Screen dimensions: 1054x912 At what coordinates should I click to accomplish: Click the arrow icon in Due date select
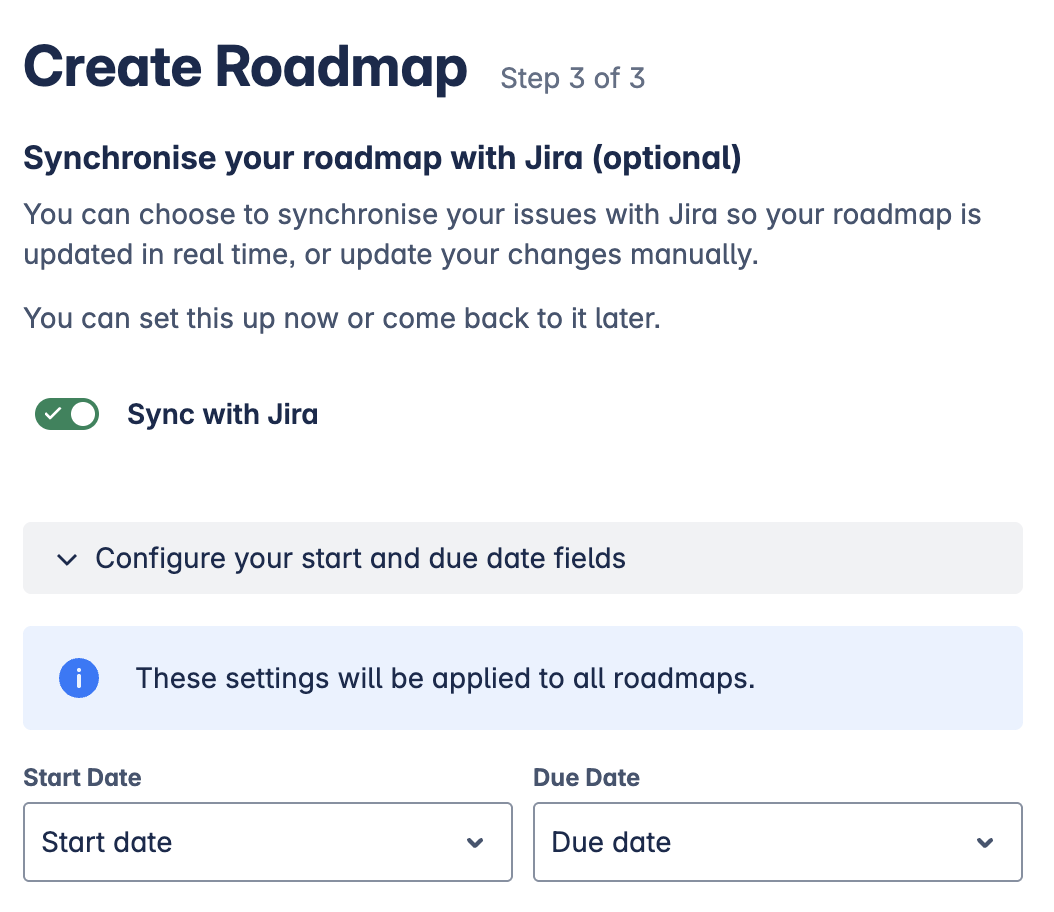[985, 843]
